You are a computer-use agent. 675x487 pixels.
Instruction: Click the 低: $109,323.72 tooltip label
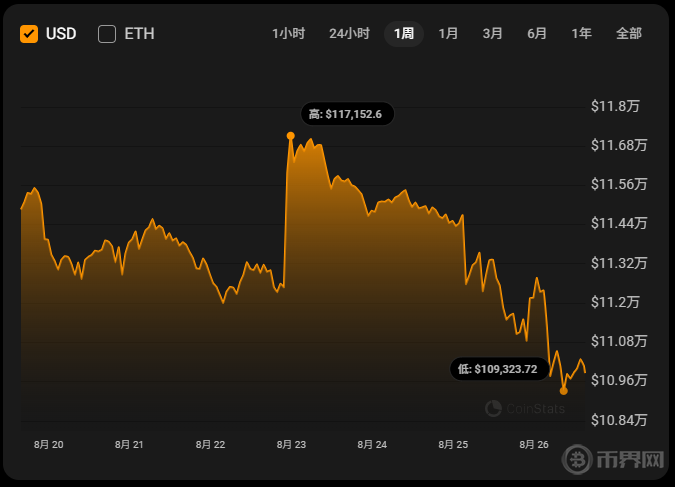tap(498, 369)
